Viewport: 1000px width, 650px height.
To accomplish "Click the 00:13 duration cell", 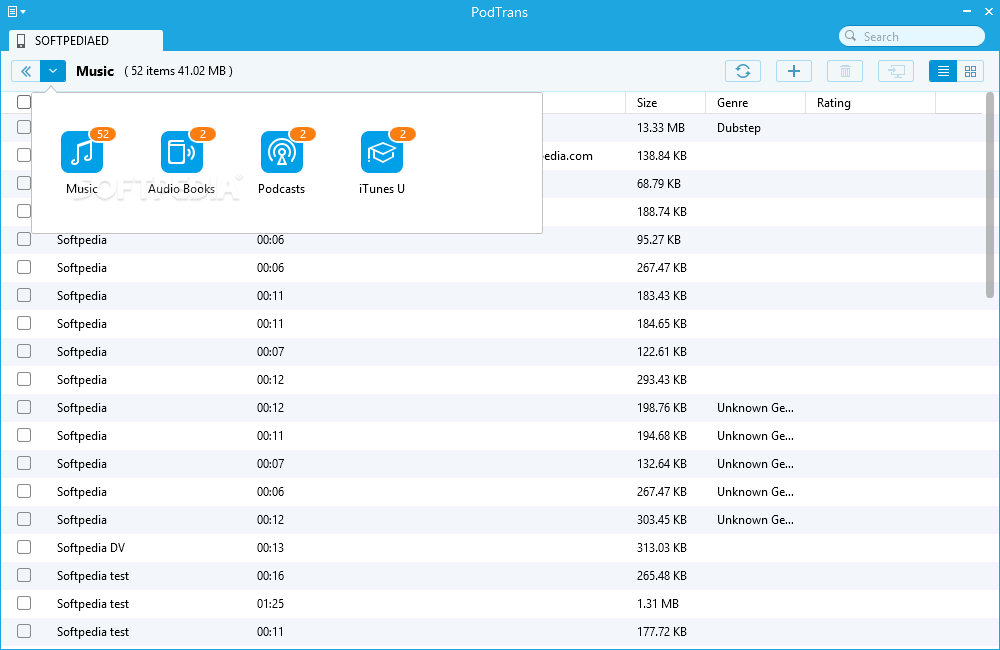I will 270,548.
